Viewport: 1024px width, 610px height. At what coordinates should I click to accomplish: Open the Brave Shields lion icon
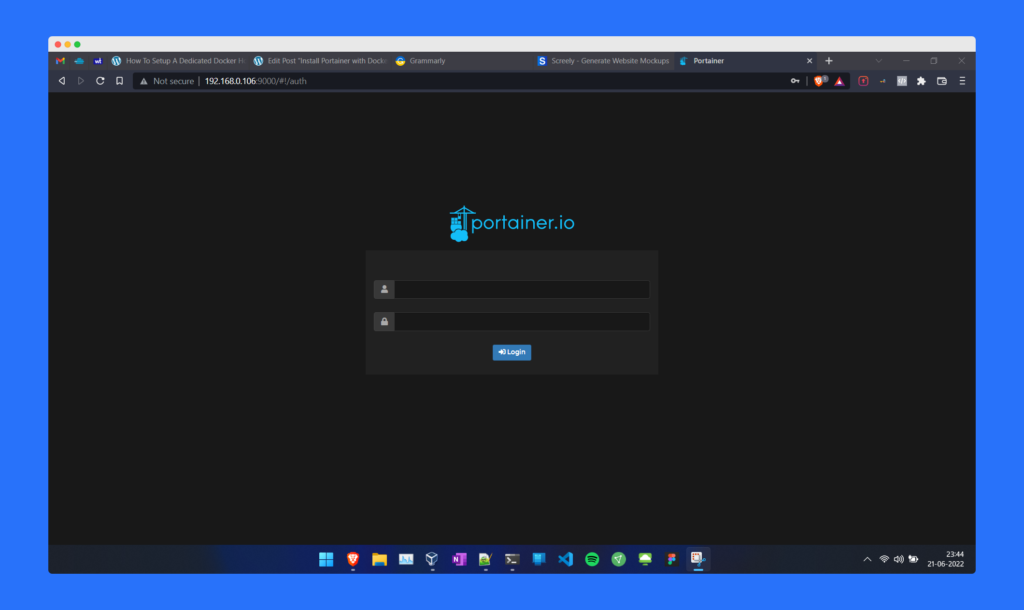pyautogui.click(x=819, y=81)
